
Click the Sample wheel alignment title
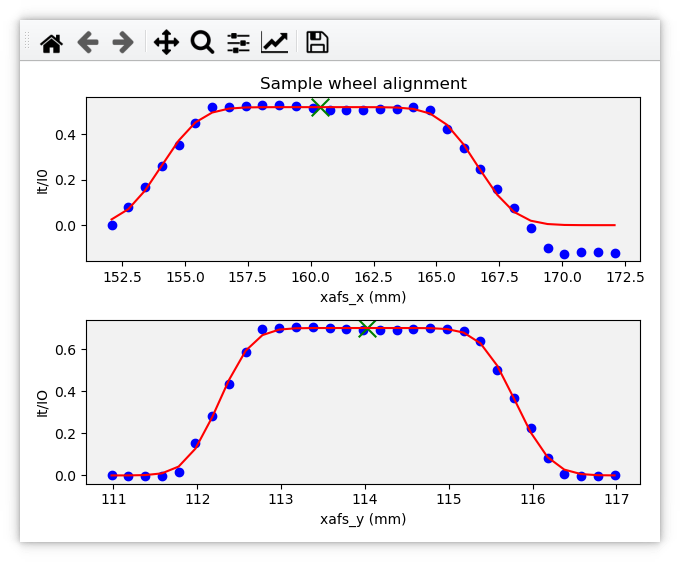point(363,83)
